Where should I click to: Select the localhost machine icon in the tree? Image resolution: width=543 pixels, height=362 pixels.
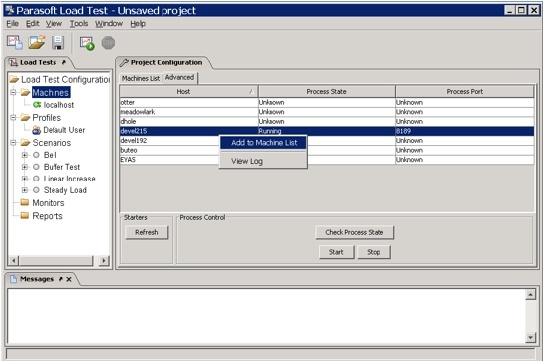click(37, 105)
